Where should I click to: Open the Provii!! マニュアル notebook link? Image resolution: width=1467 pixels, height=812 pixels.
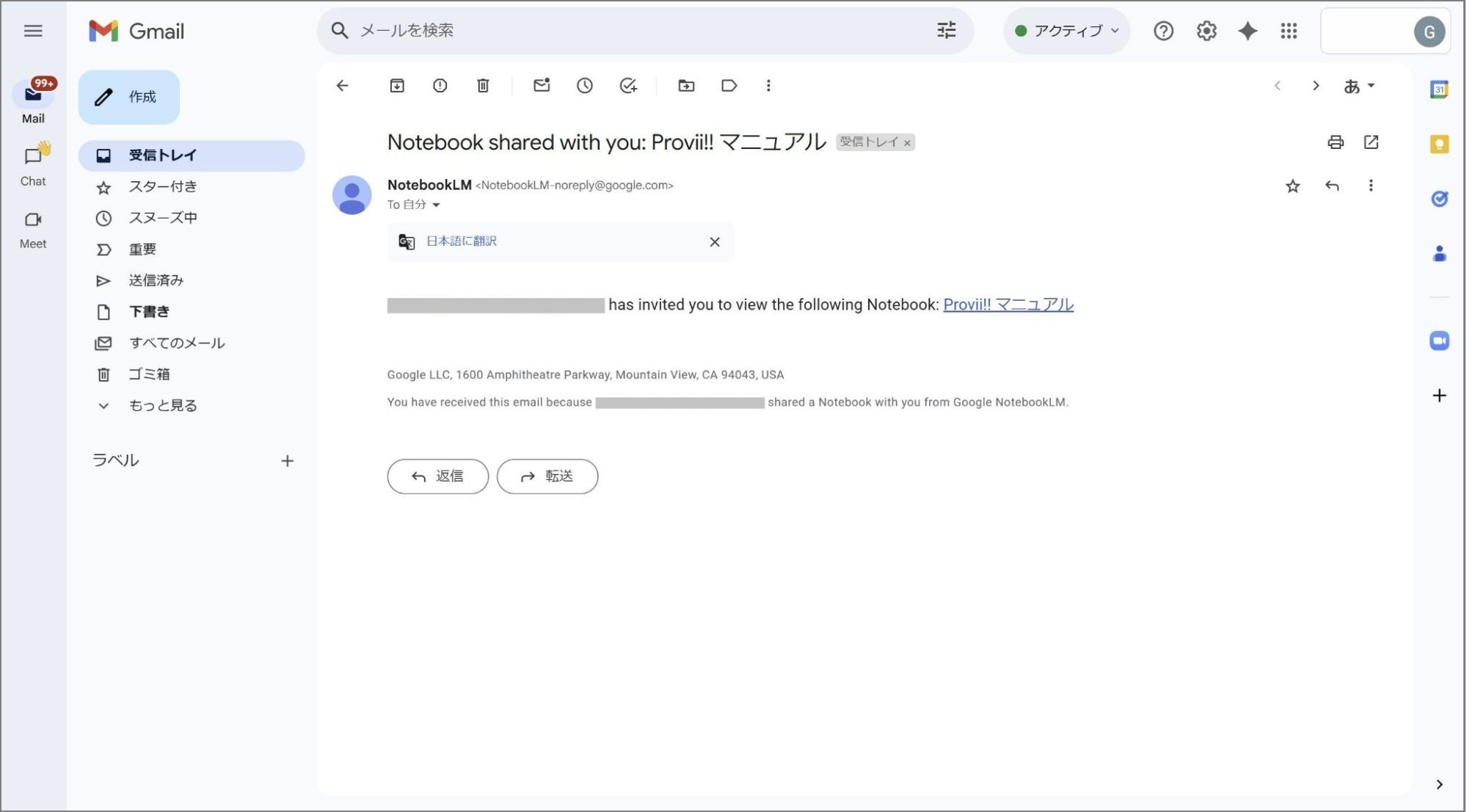[1008, 304]
